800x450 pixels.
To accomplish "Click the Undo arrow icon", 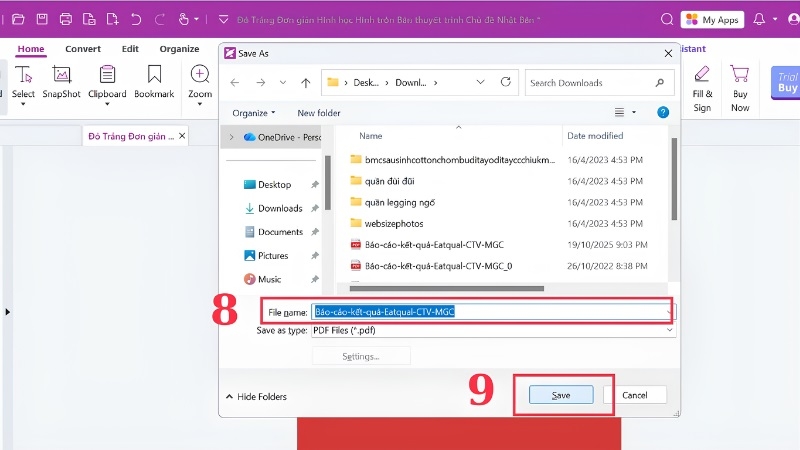I will (136, 19).
